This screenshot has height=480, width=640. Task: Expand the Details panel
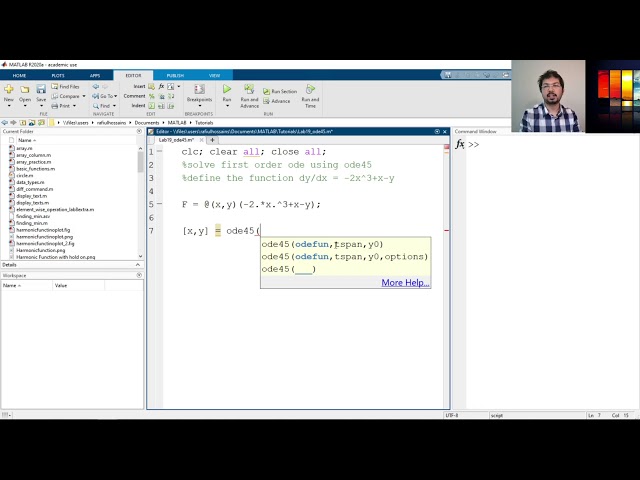[138, 265]
